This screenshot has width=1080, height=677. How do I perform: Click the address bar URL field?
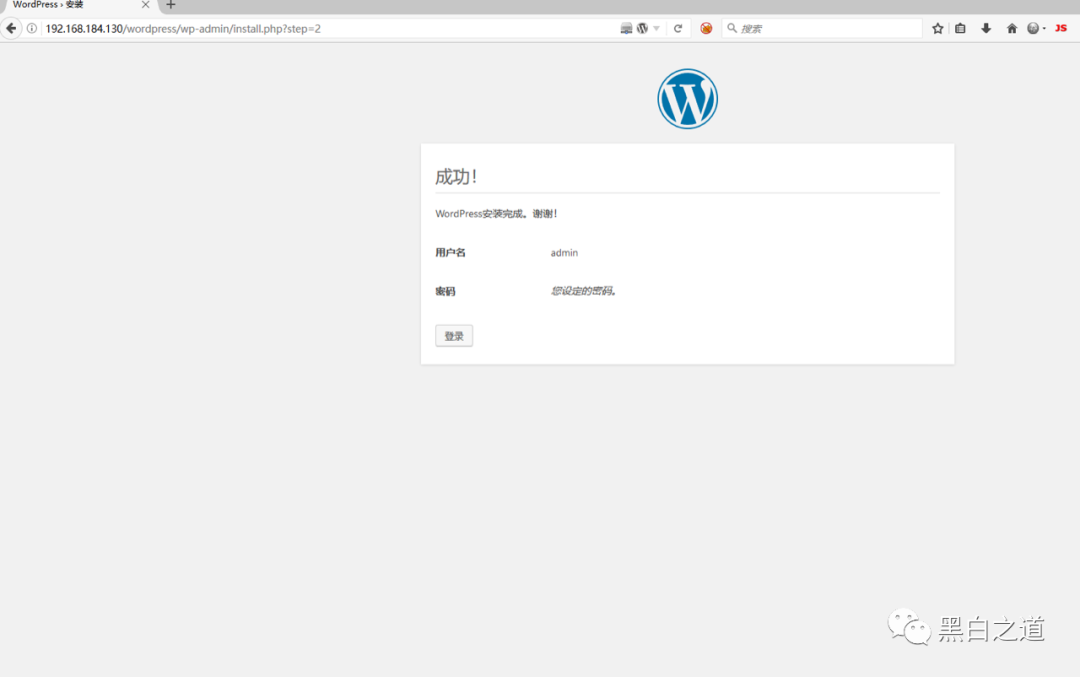tap(331, 28)
